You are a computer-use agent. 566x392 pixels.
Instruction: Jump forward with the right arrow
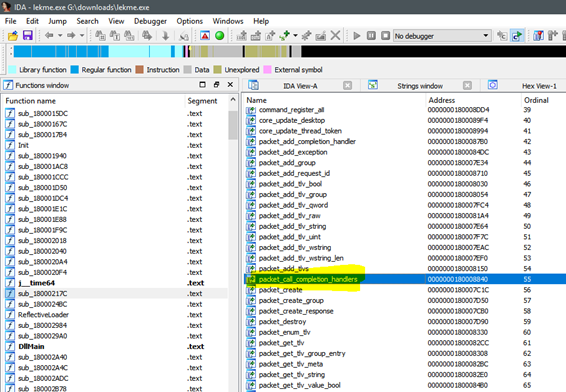tap(71, 35)
